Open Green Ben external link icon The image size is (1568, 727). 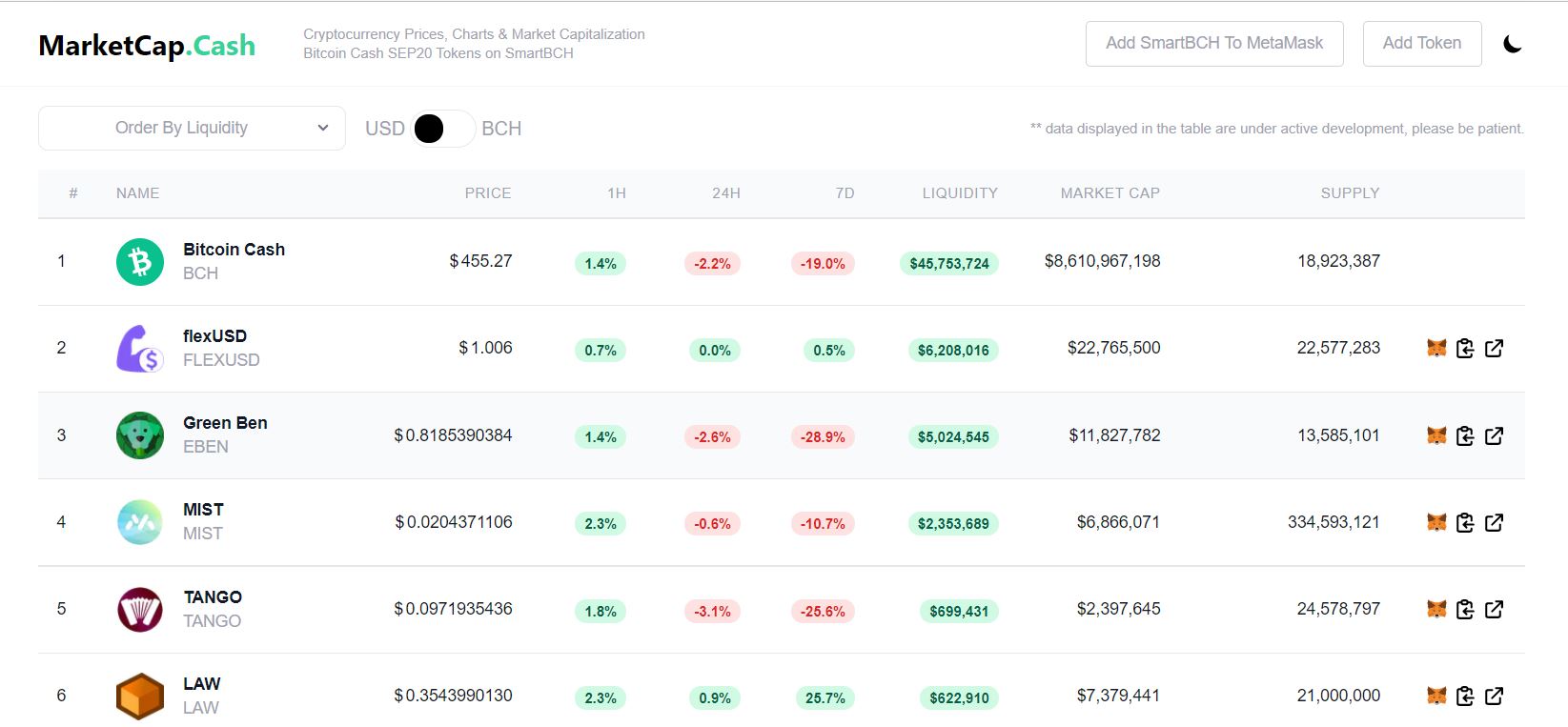click(1495, 435)
